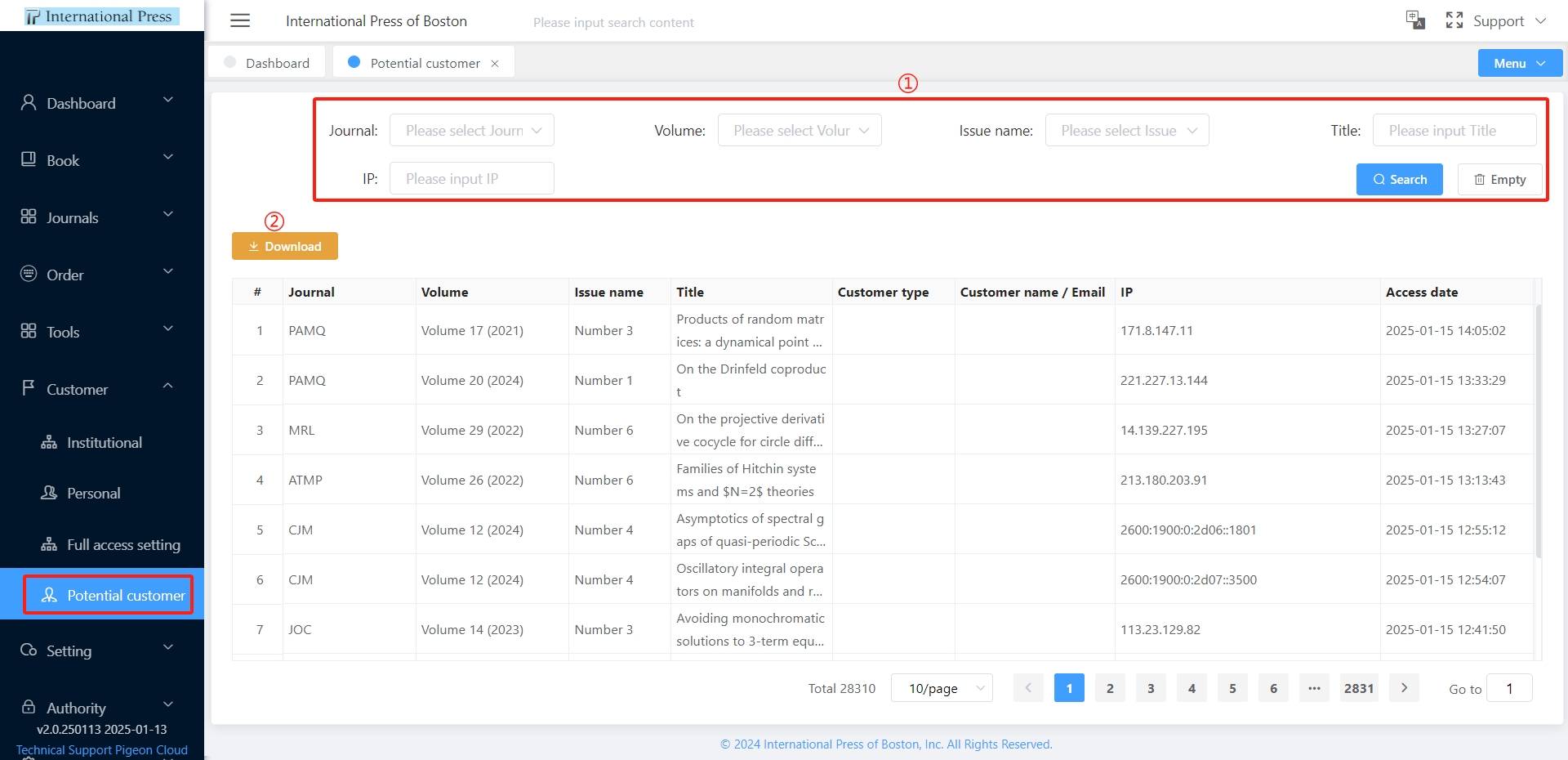Expand the Order sidebar menu chevron
The width and height of the screenshot is (1568, 760).
pyautogui.click(x=168, y=271)
